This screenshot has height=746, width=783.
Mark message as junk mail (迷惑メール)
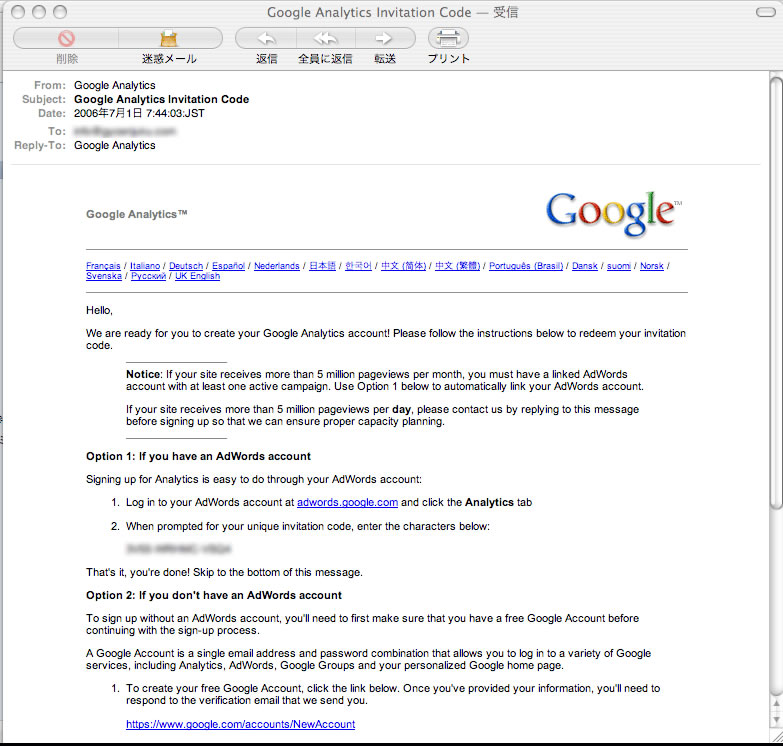[x=169, y=39]
